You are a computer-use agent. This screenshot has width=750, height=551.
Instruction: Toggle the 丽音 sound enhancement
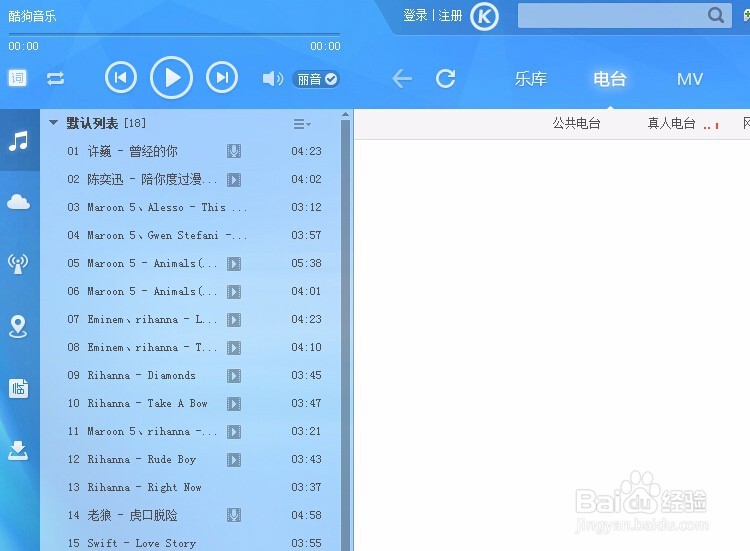(316, 79)
